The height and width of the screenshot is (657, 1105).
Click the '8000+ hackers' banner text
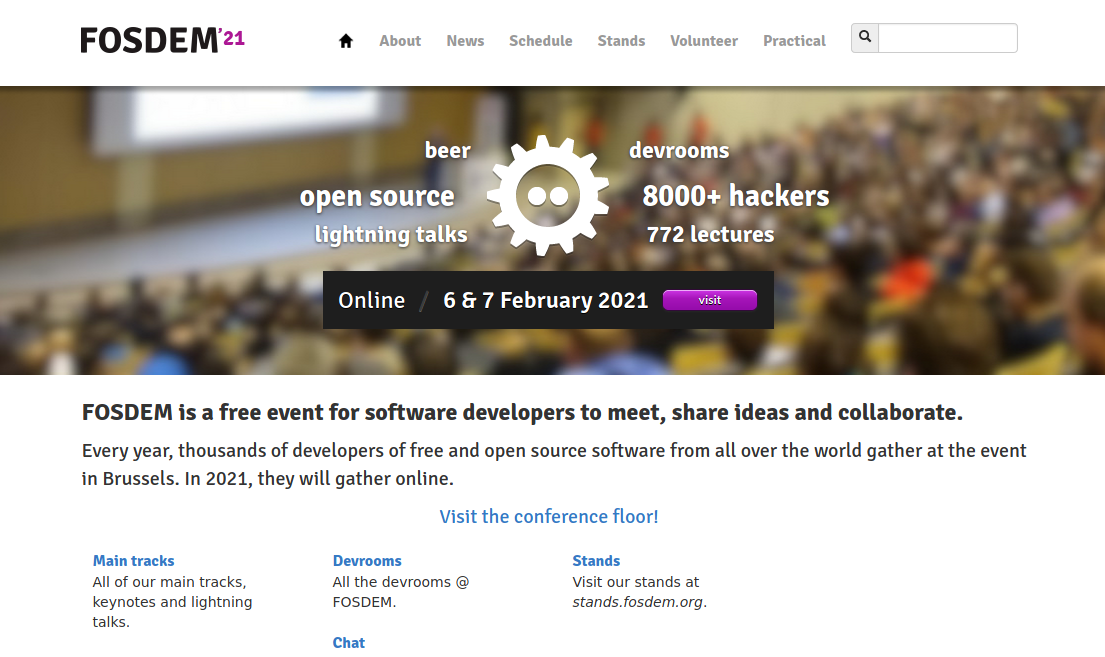736,196
